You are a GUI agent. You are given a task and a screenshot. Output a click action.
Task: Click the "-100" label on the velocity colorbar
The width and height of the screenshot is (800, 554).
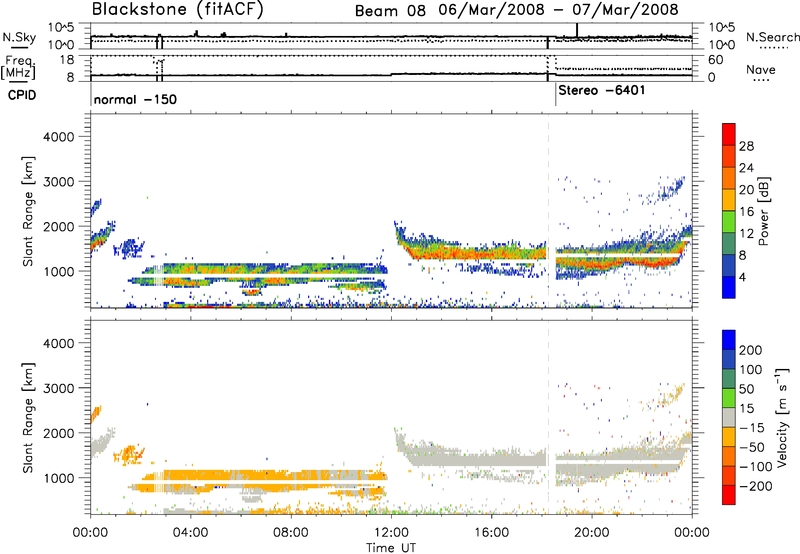click(x=755, y=467)
